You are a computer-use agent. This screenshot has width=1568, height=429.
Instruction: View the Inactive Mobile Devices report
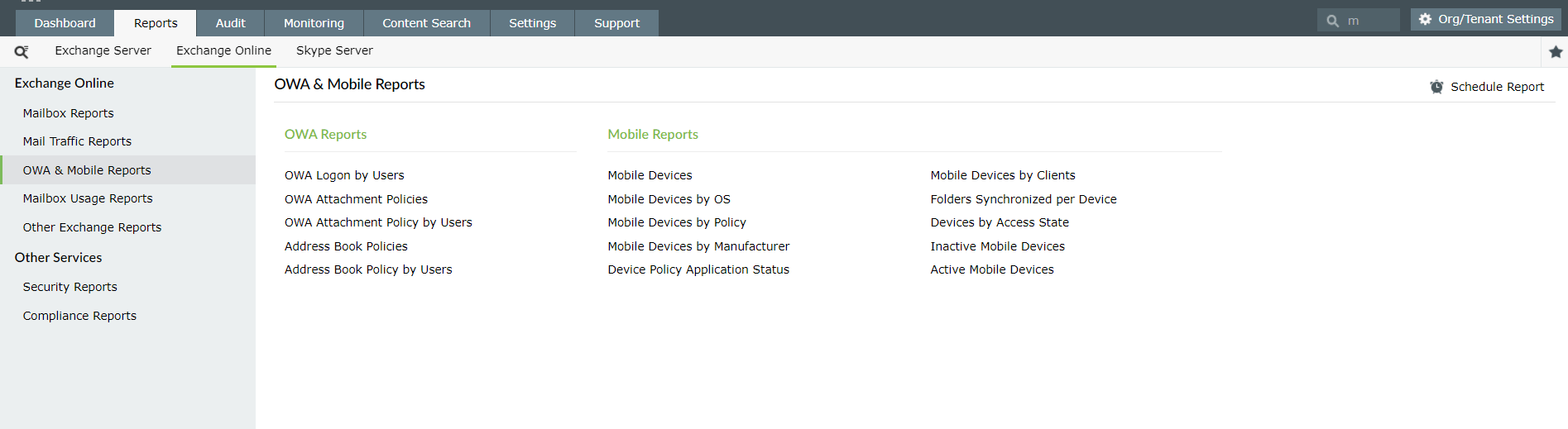[x=997, y=246]
